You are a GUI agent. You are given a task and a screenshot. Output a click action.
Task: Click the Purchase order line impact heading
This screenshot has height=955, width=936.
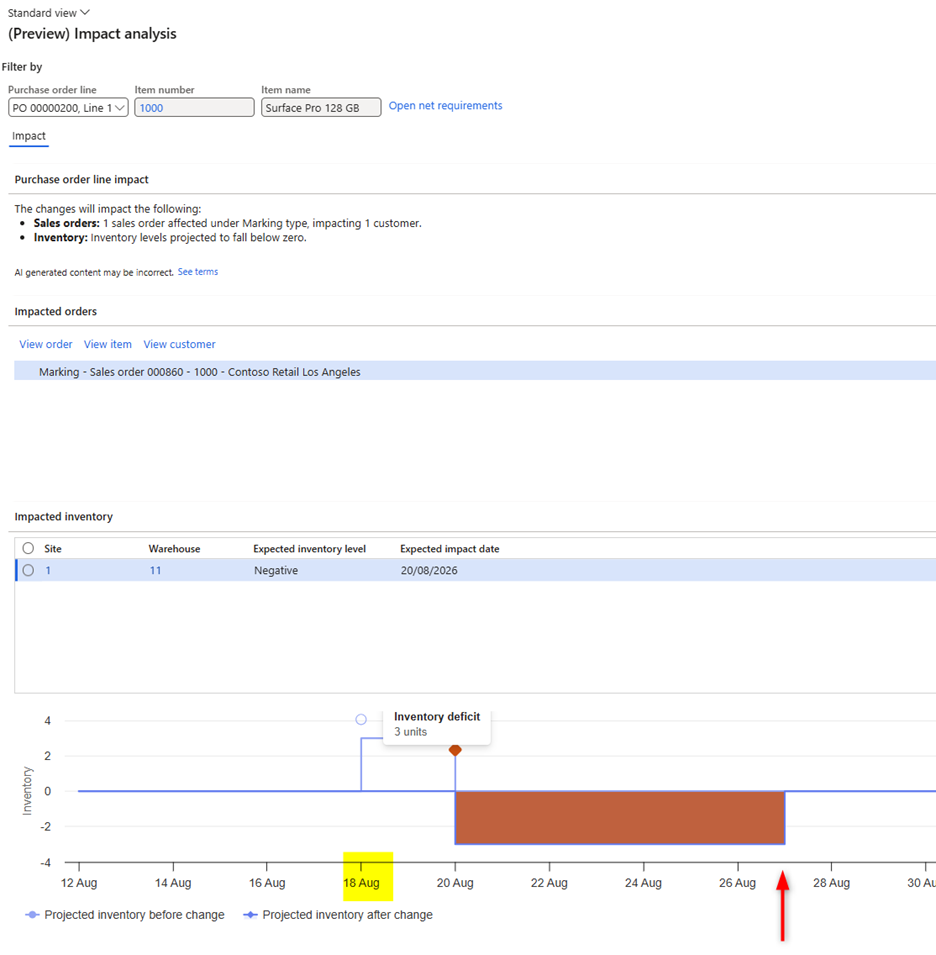(82, 180)
